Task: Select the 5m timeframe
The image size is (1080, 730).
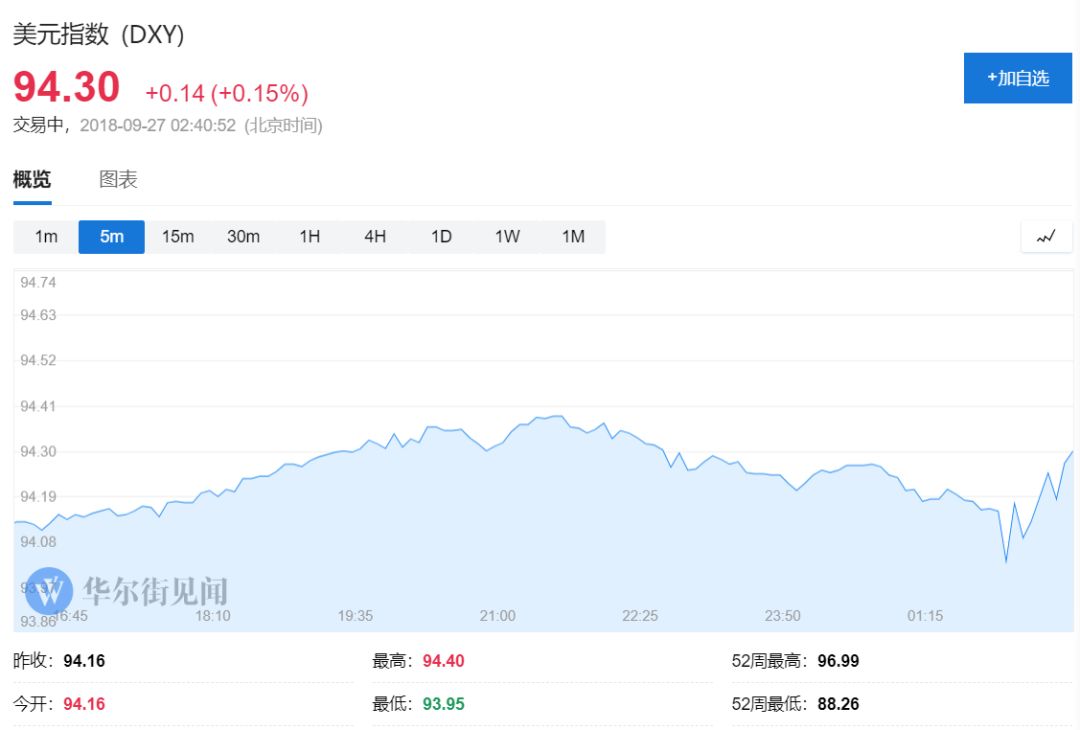Action: pos(112,237)
